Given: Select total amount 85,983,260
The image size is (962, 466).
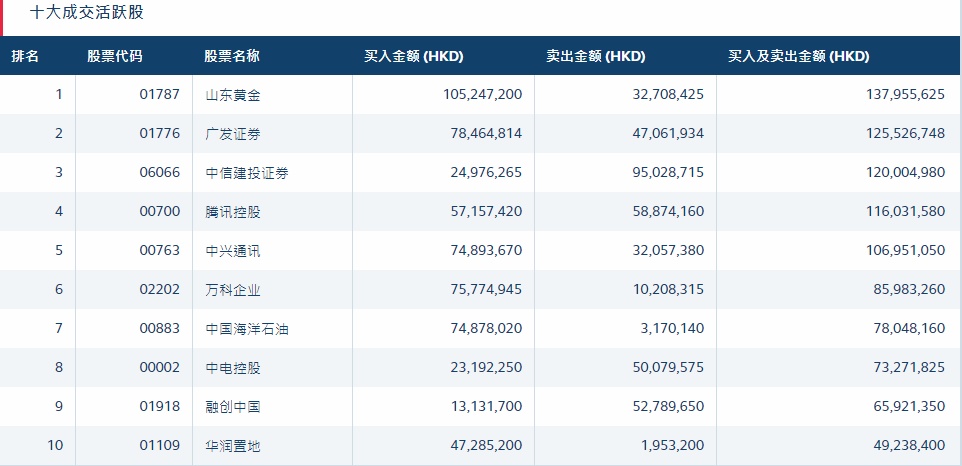Looking at the screenshot, I should tap(909, 289).
